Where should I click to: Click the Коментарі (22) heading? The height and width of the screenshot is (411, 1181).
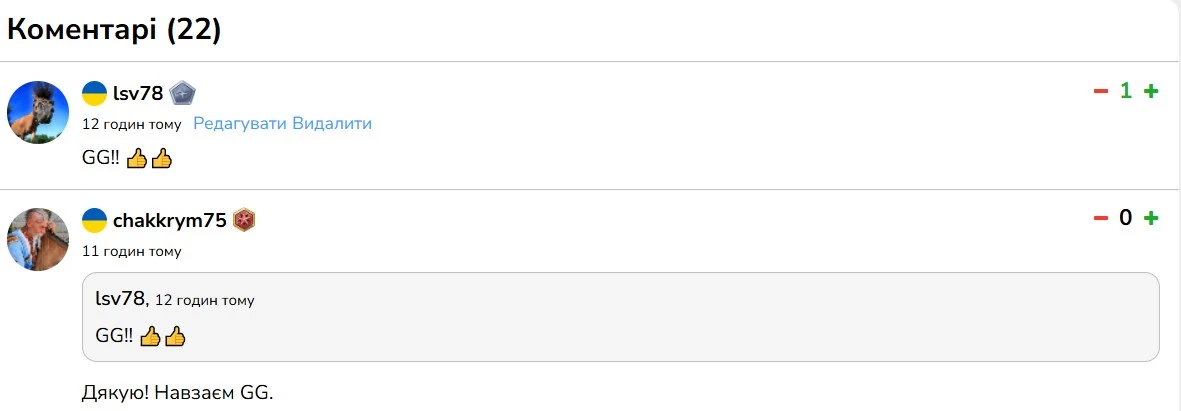tap(114, 30)
